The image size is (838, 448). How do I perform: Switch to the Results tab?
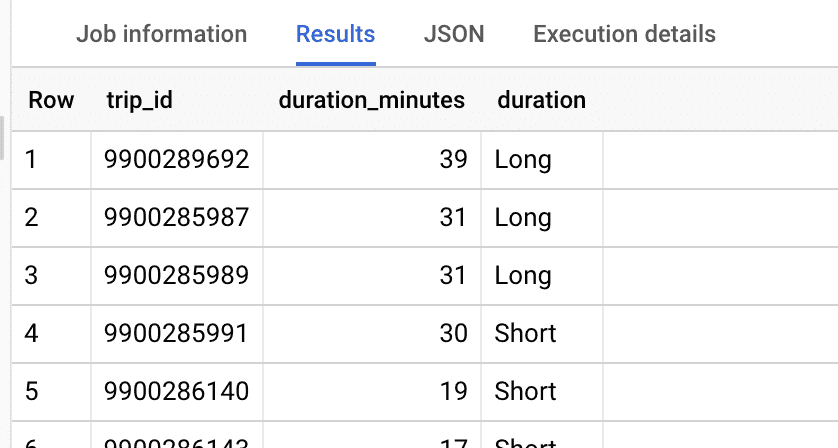335,34
